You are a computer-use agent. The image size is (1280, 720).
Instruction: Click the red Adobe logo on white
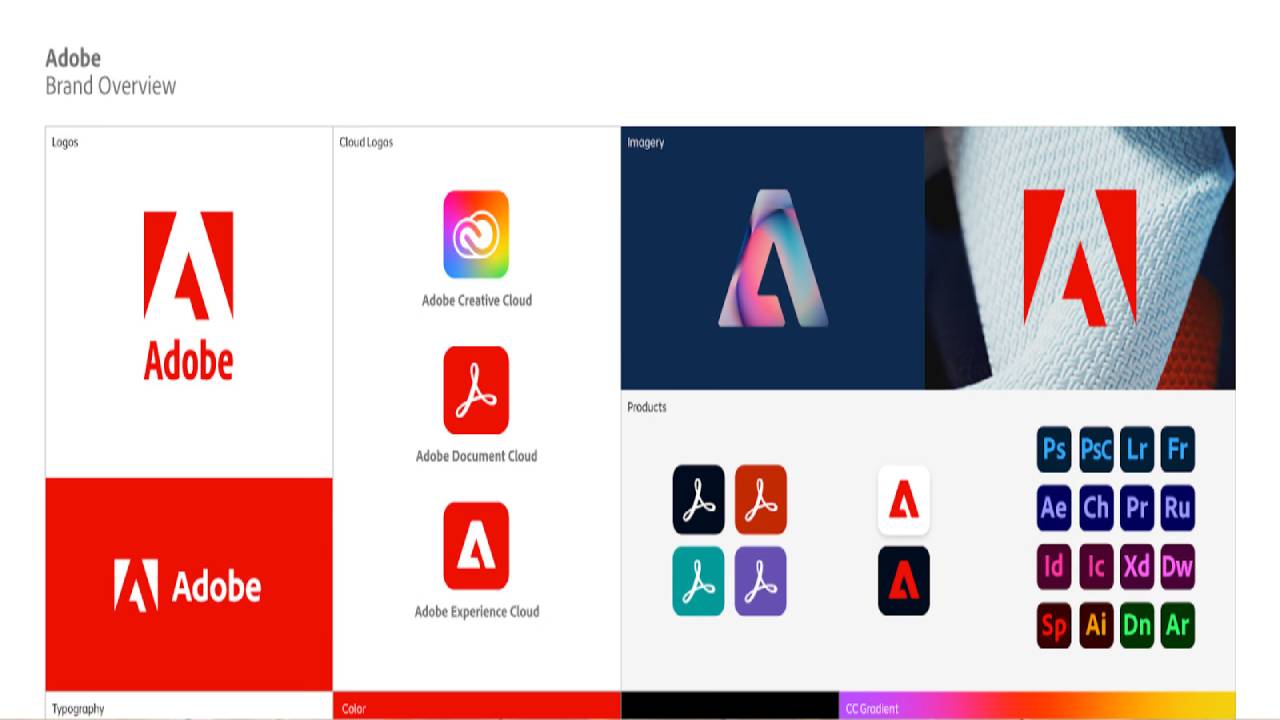click(x=188, y=296)
